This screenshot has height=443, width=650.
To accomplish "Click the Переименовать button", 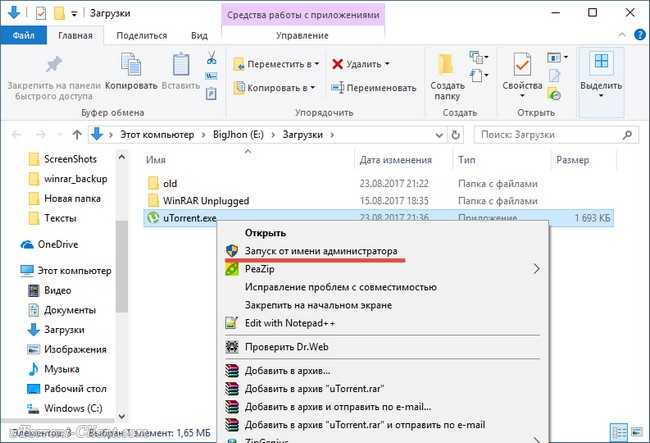I will [373, 88].
